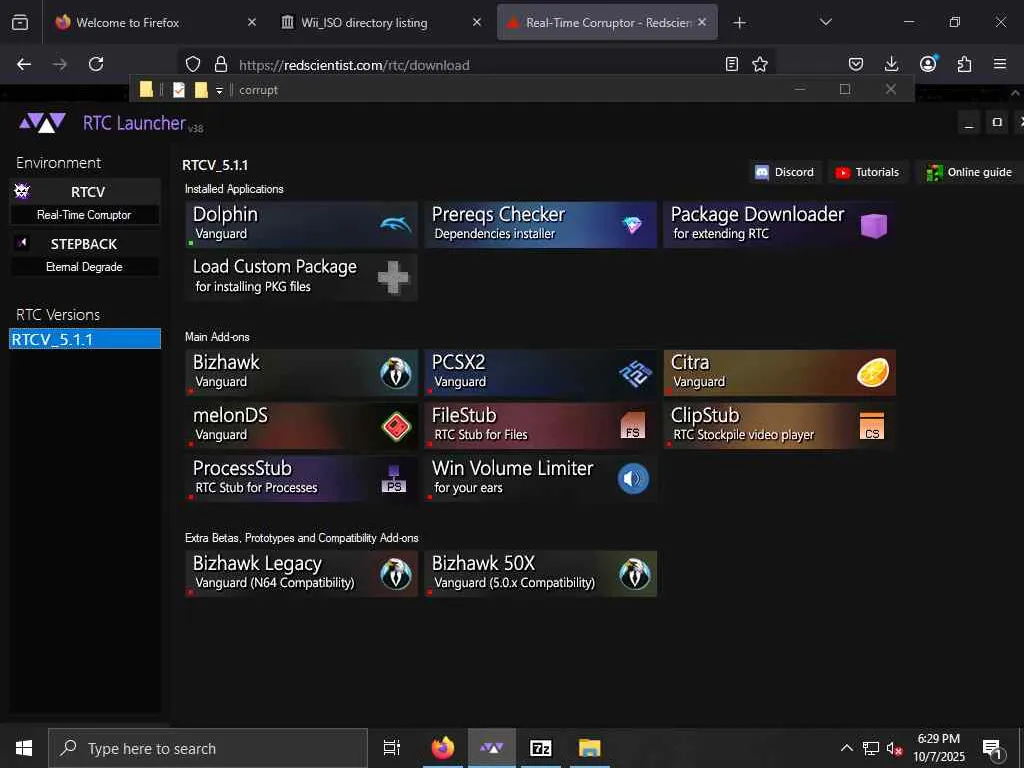Launch Dolphin Vanguard via its dolphin icon
The image size is (1024, 768).
tap(395, 225)
